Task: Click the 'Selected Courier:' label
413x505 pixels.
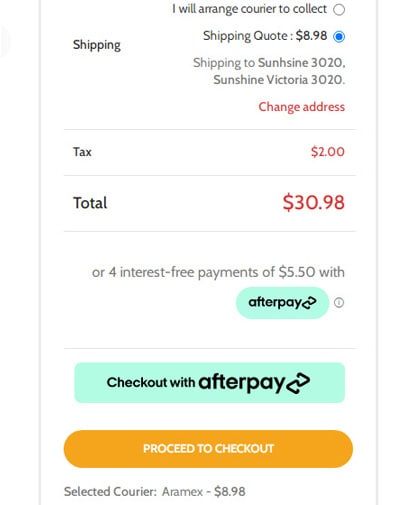Action: [110, 492]
